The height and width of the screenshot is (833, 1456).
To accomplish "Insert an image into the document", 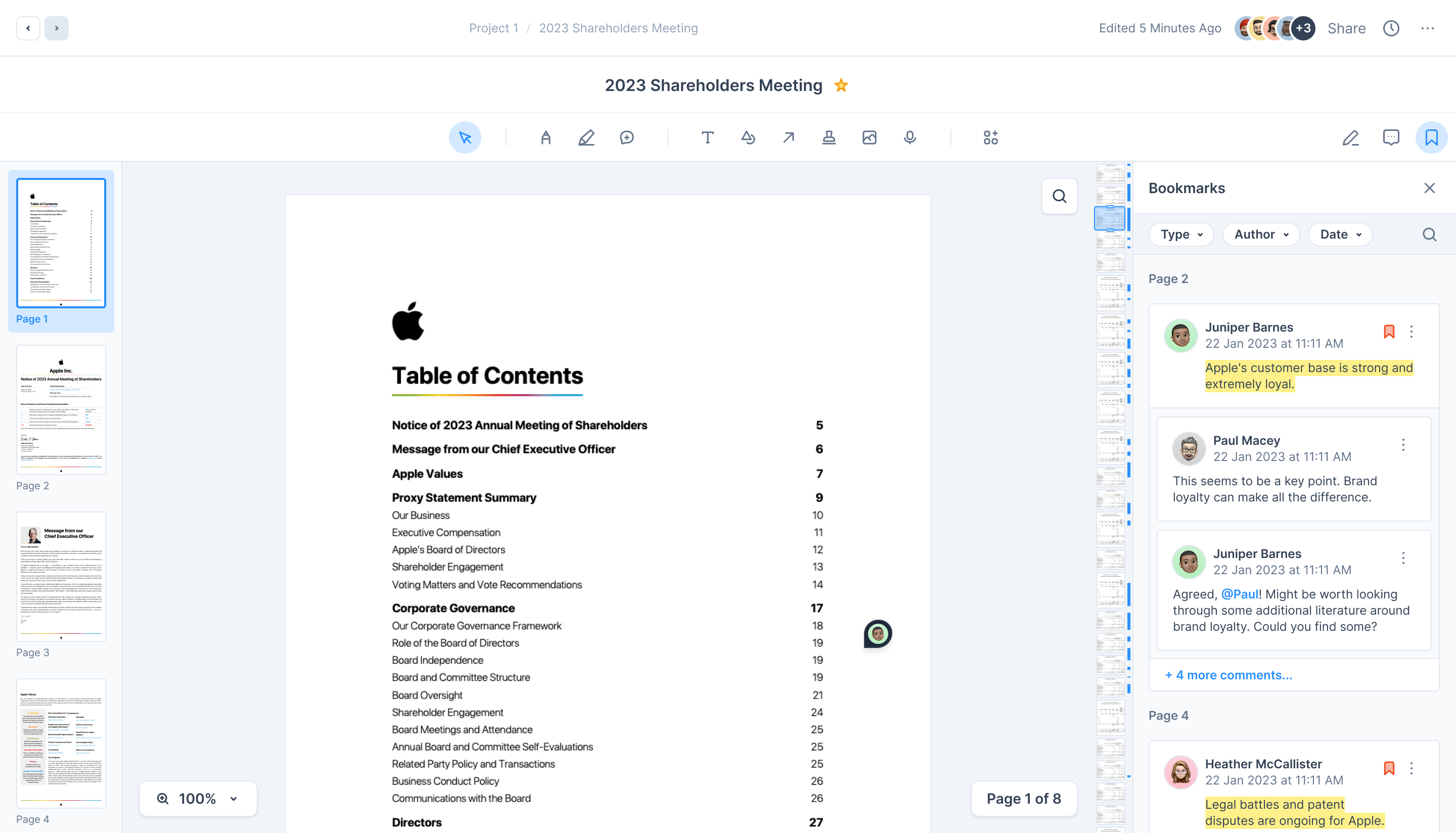I will [x=870, y=137].
